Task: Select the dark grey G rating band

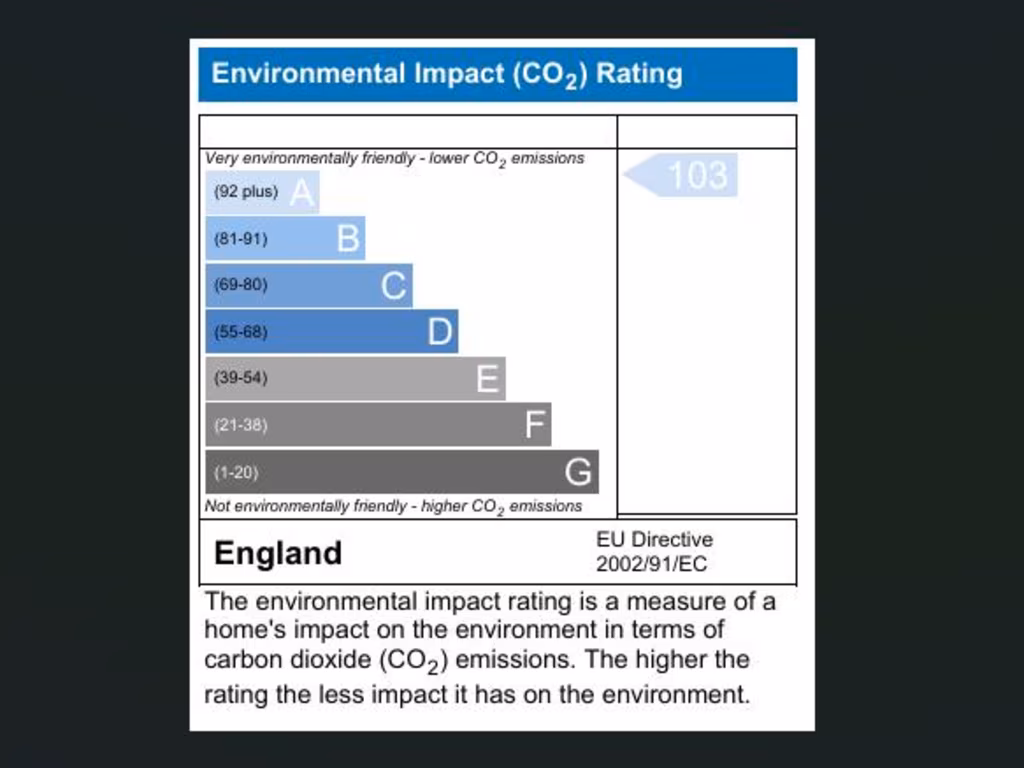Action: tap(402, 472)
